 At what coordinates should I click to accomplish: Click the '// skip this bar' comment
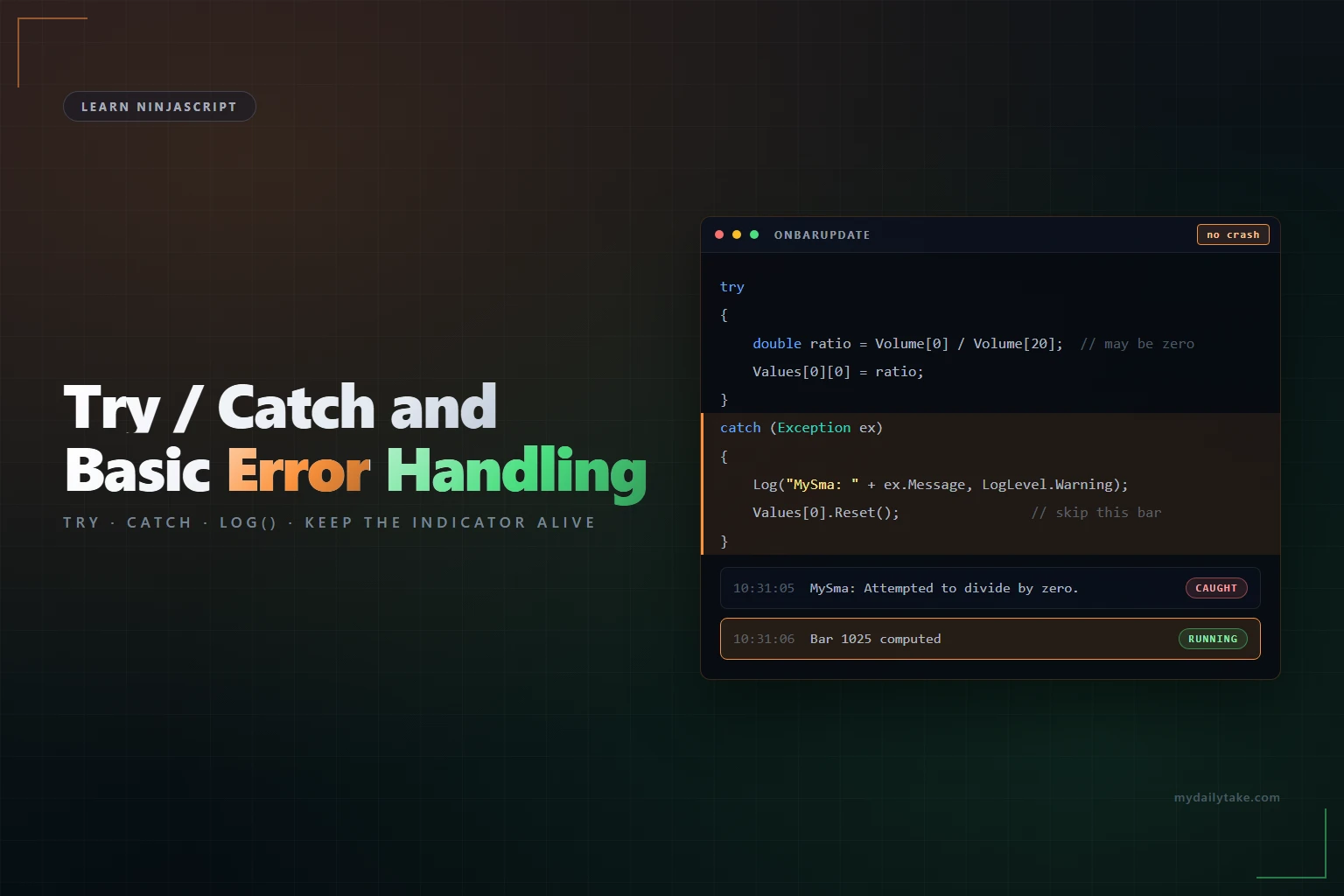click(x=1096, y=513)
